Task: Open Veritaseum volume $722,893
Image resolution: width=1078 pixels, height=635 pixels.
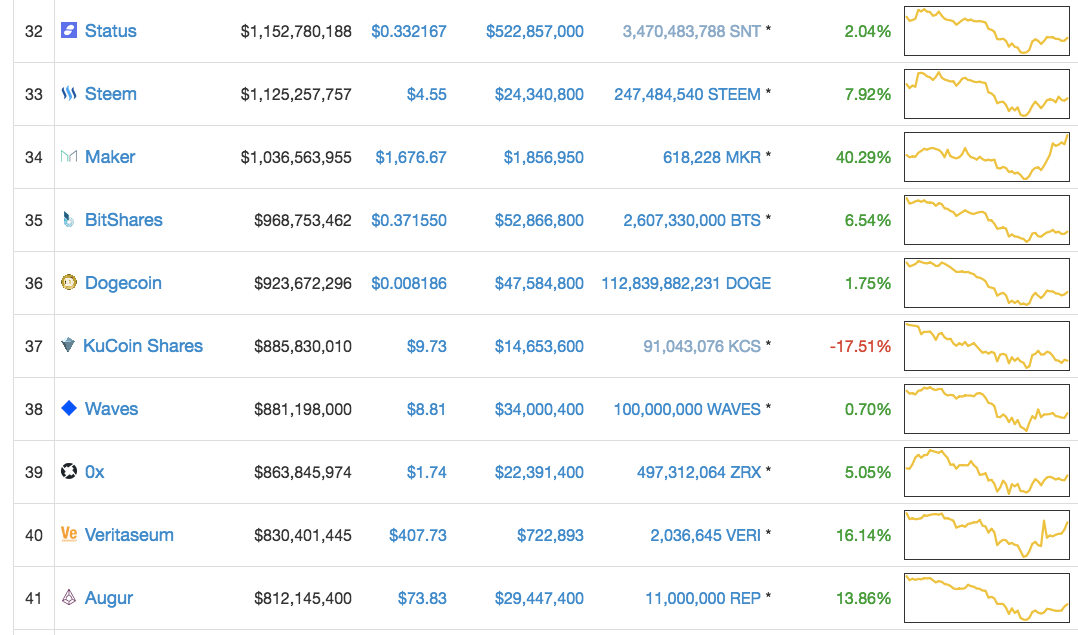Action: click(551, 535)
